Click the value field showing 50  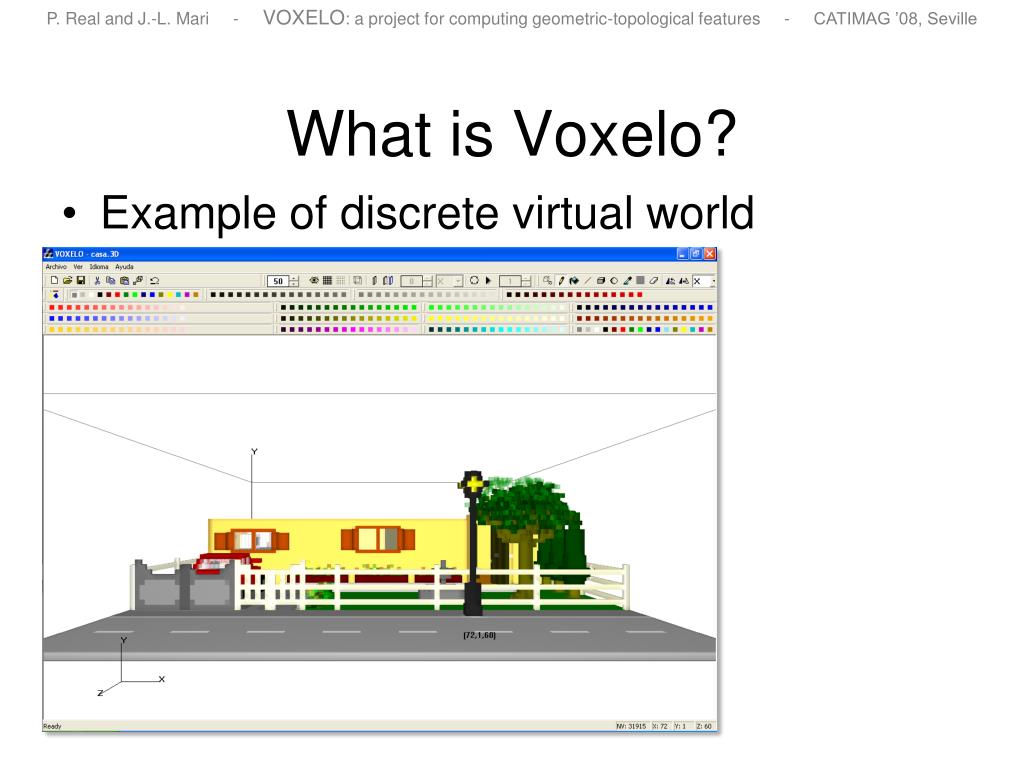click(x=278, y=281)
